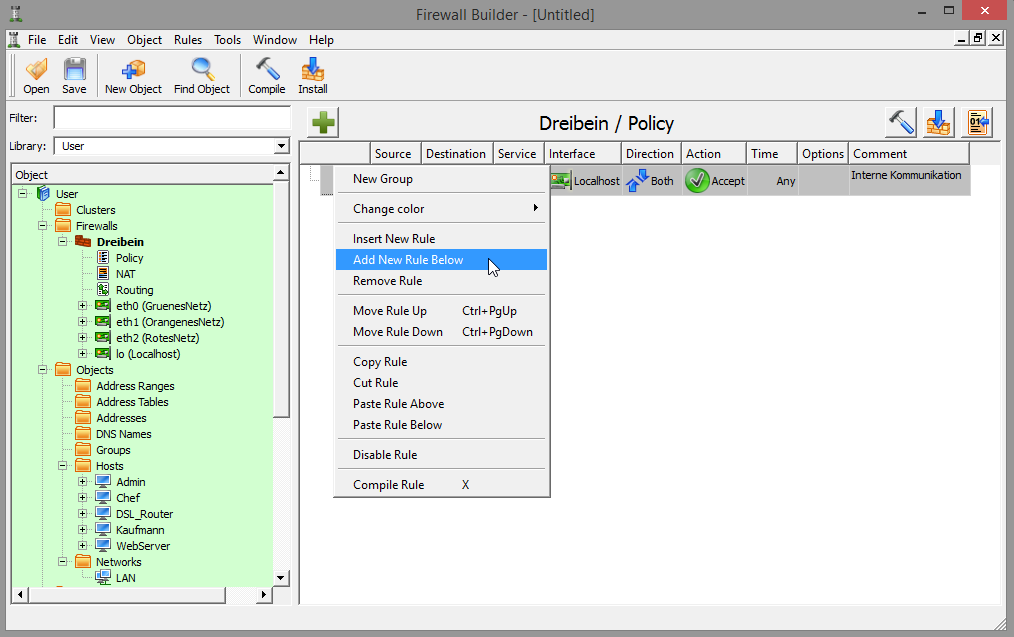Image resolution: width=1014 pixels, height=637 pixels.
Task: Choose Add New Rule Below
Action: click(x=408, y=260)
